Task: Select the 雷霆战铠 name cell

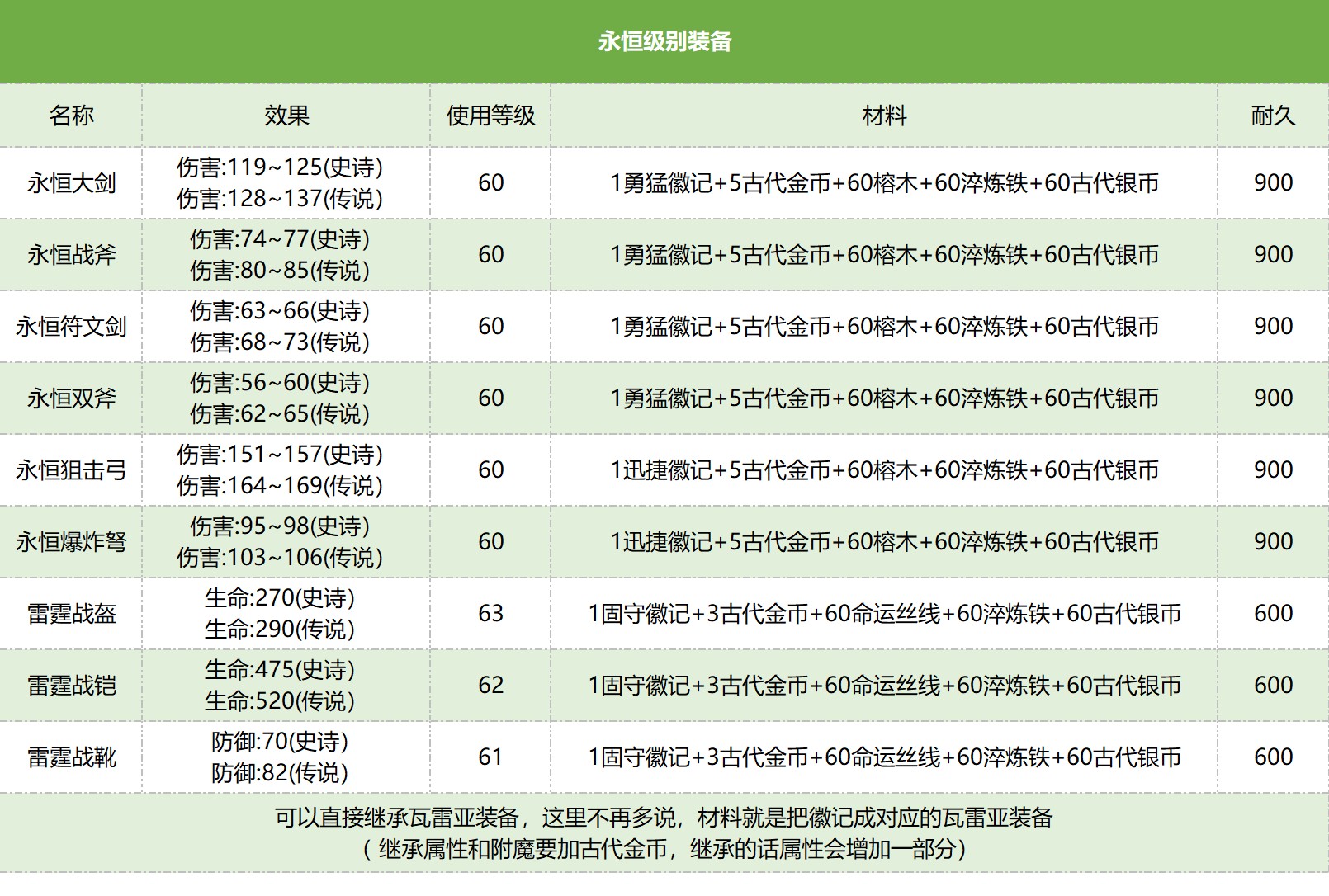Action: point(71,686)
